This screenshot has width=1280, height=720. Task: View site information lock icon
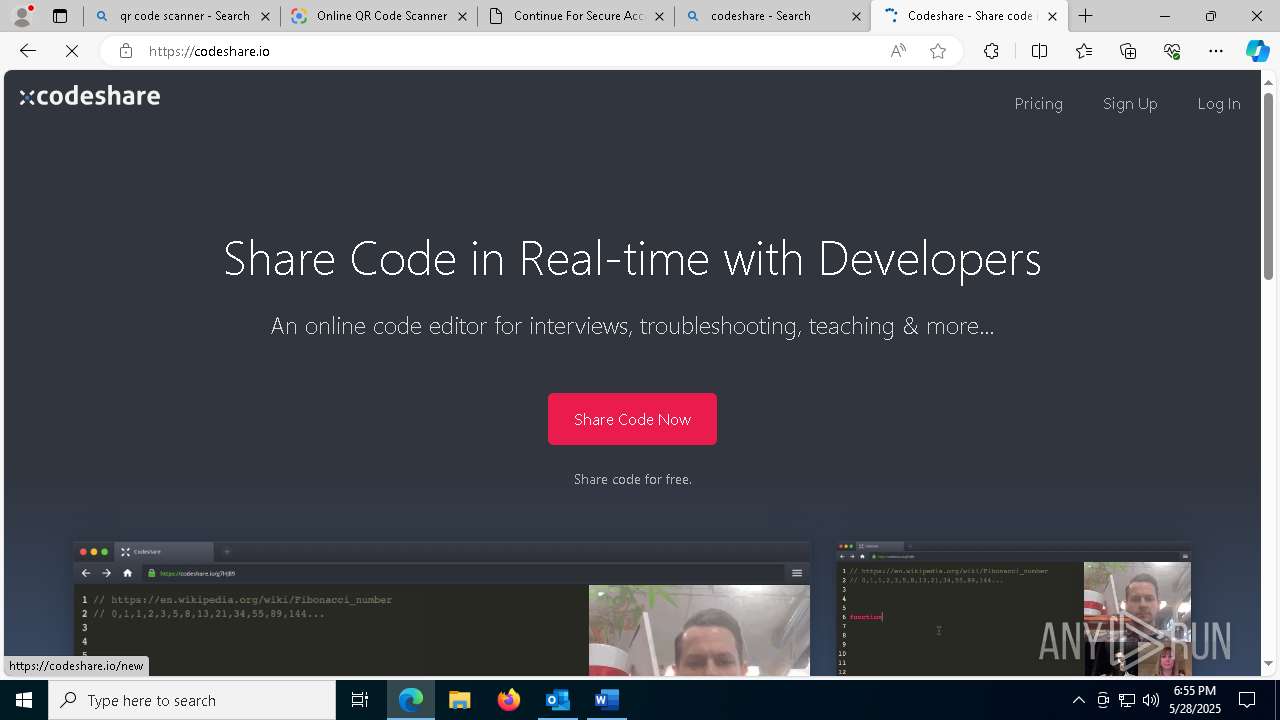coord(125,51)
